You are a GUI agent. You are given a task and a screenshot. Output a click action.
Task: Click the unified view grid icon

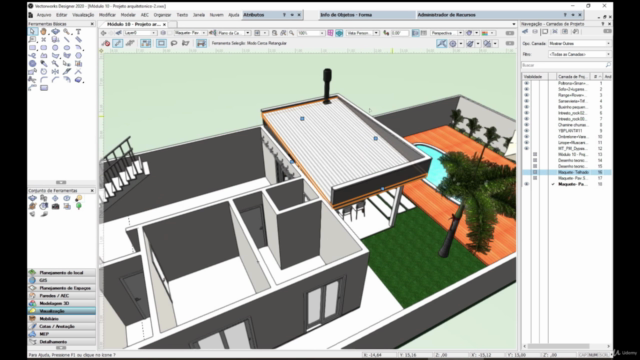[x=331, y=33]
